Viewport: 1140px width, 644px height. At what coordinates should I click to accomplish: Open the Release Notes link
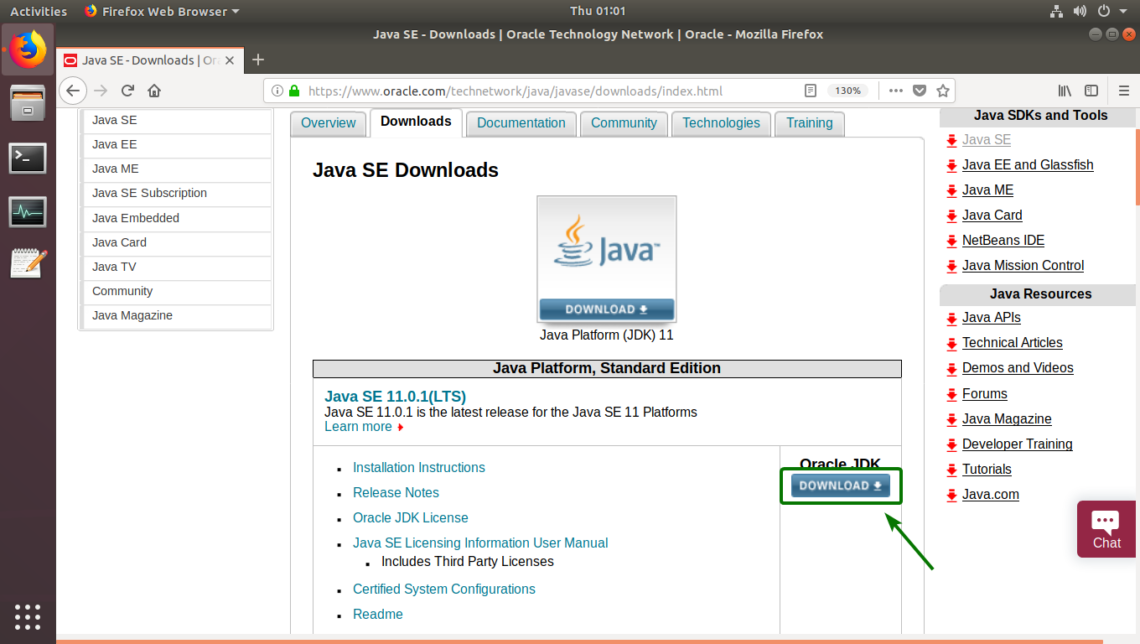coord(396,493)
